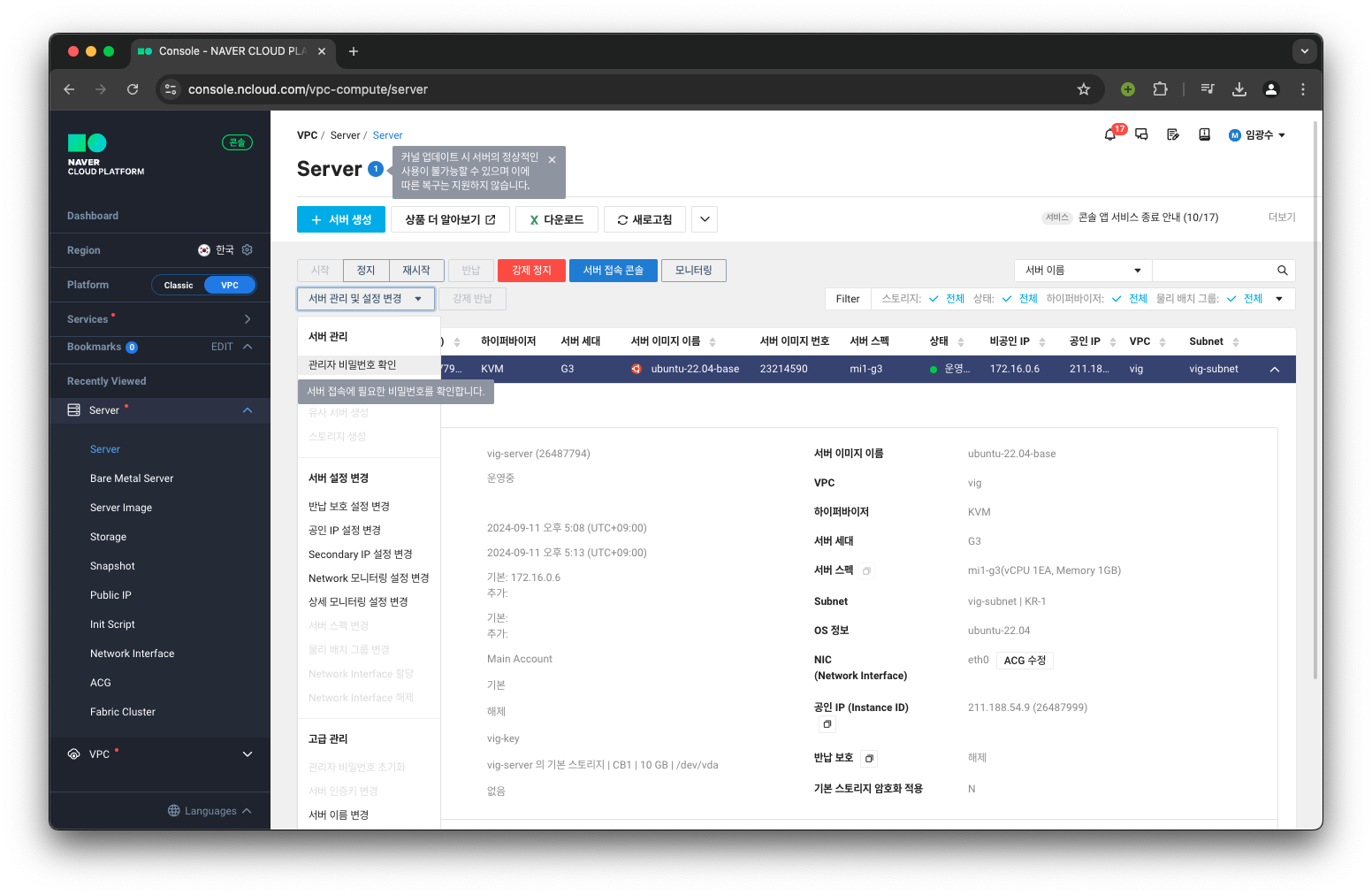Select Network 모니터링 설정 변경 menu item
The width and height of the screenshot is (1372, 895).
pyautogui.click(x=369, y=578)
